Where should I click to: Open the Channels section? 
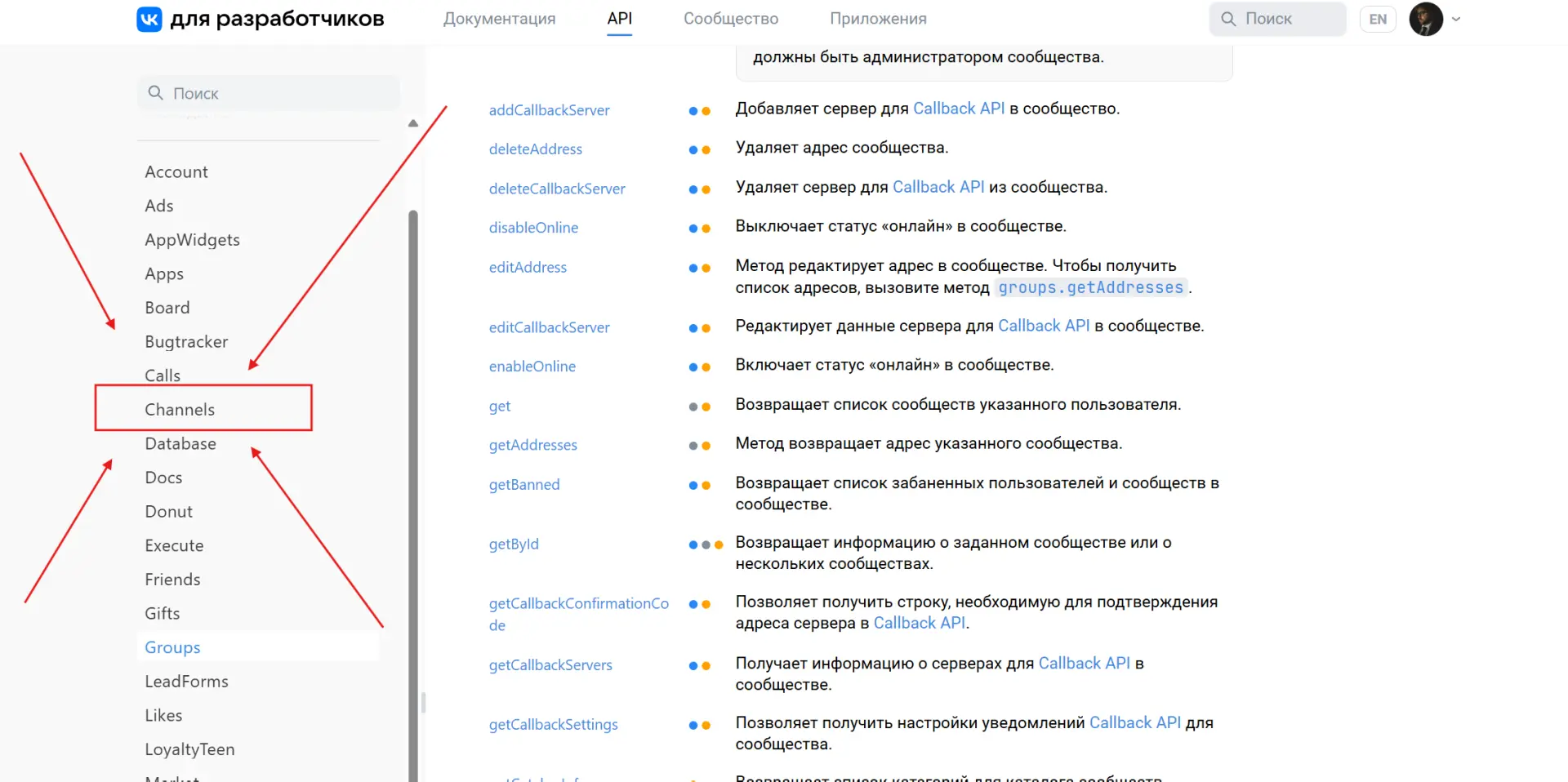(x=180, y=410)
